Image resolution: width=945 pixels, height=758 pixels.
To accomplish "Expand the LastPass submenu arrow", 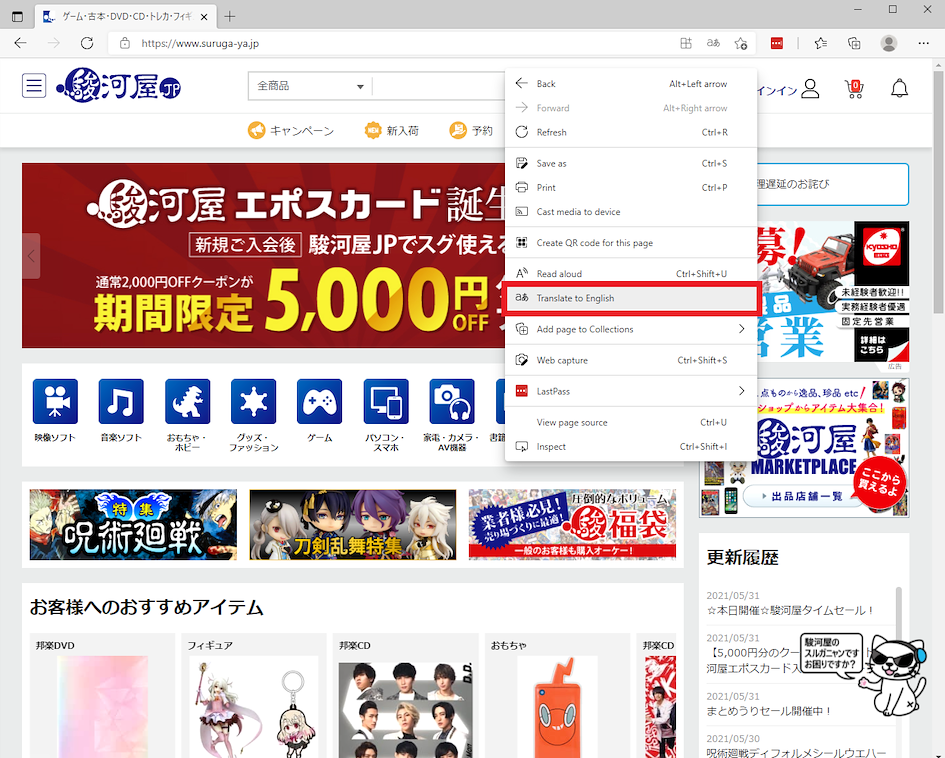I will [742, 391].
